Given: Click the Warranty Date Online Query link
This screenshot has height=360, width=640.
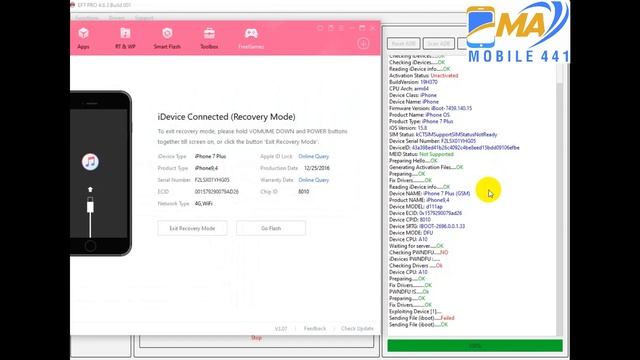Looking at the screenshot, I should [x=313, y=180].
